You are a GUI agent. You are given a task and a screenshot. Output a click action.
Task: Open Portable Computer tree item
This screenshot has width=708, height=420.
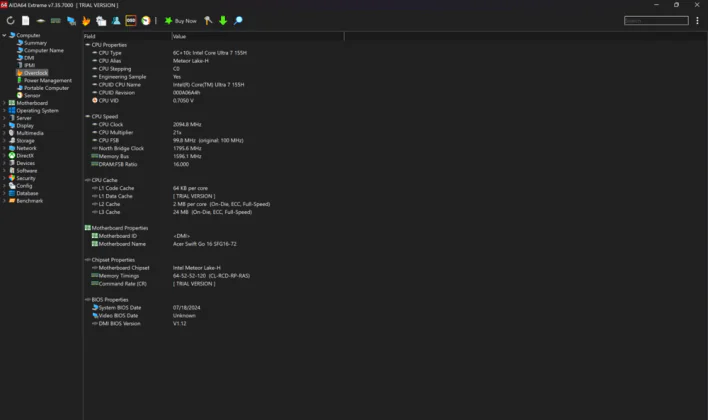point(47,88)
